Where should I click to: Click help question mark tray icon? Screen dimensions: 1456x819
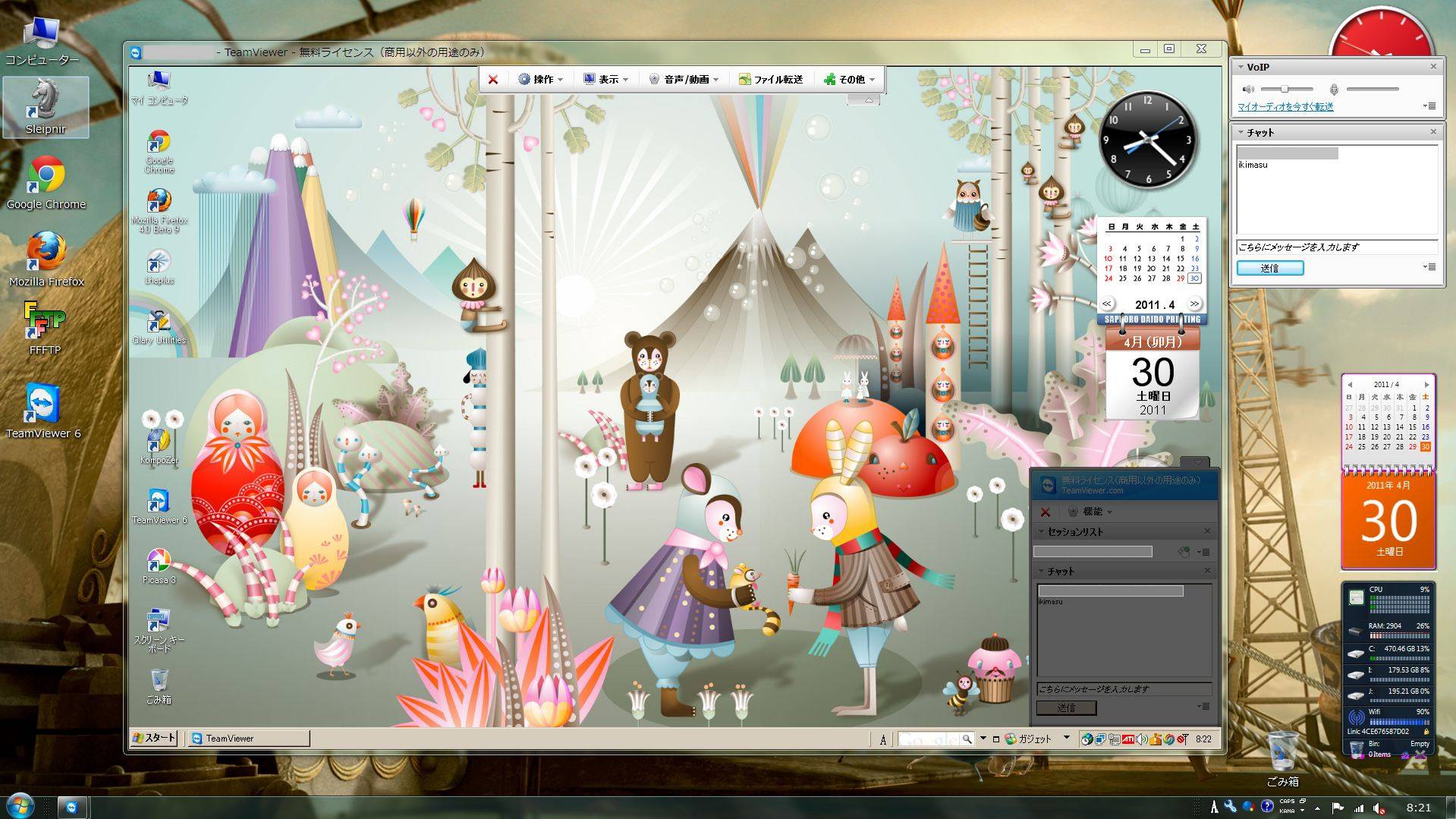[x=1266, y=808]
